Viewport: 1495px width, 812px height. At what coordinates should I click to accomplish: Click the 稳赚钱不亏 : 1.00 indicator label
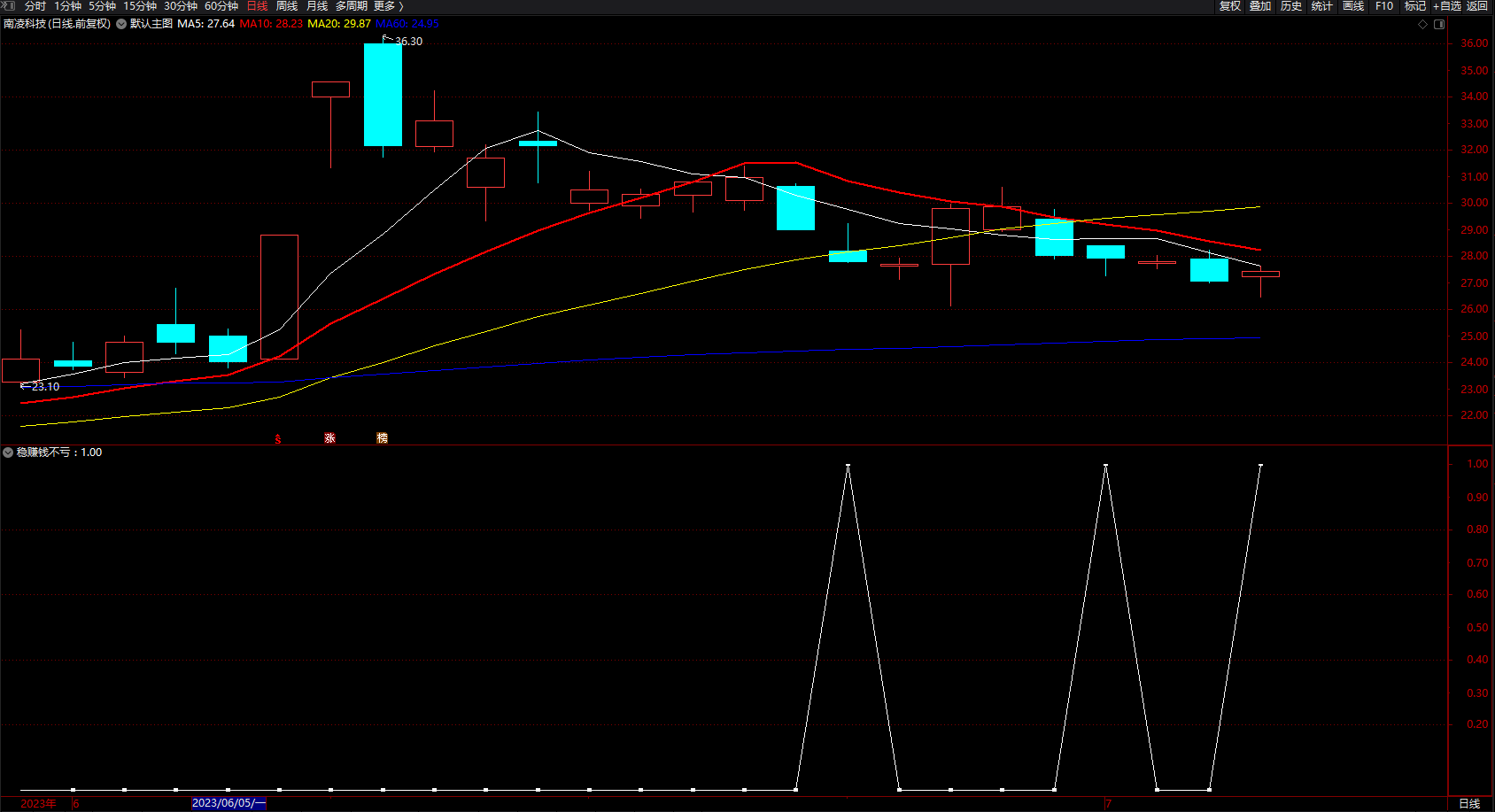pos(59,452)
